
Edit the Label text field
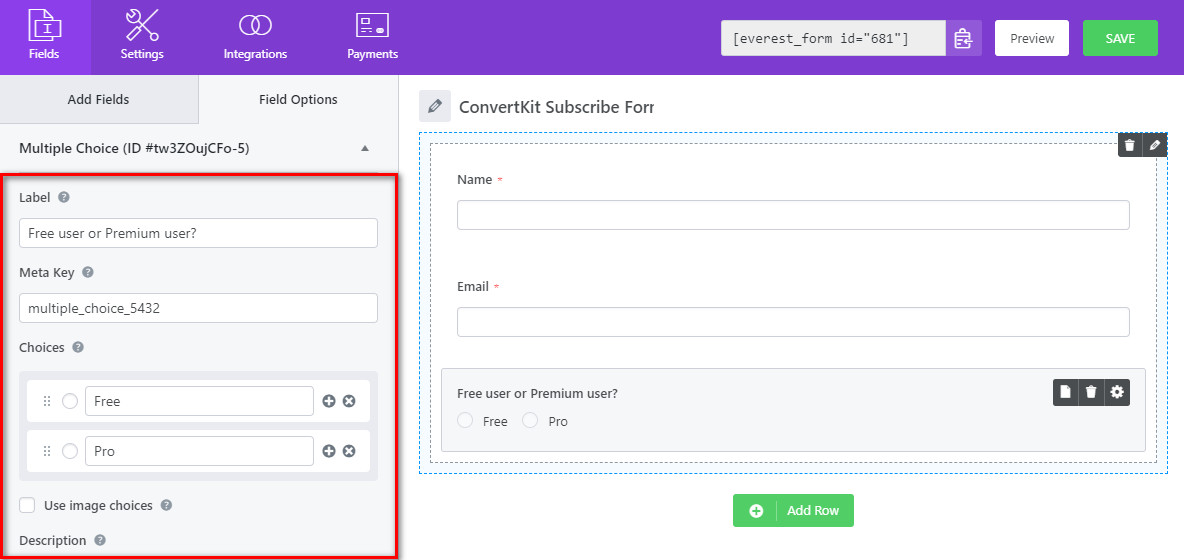(x=198, y=233)
